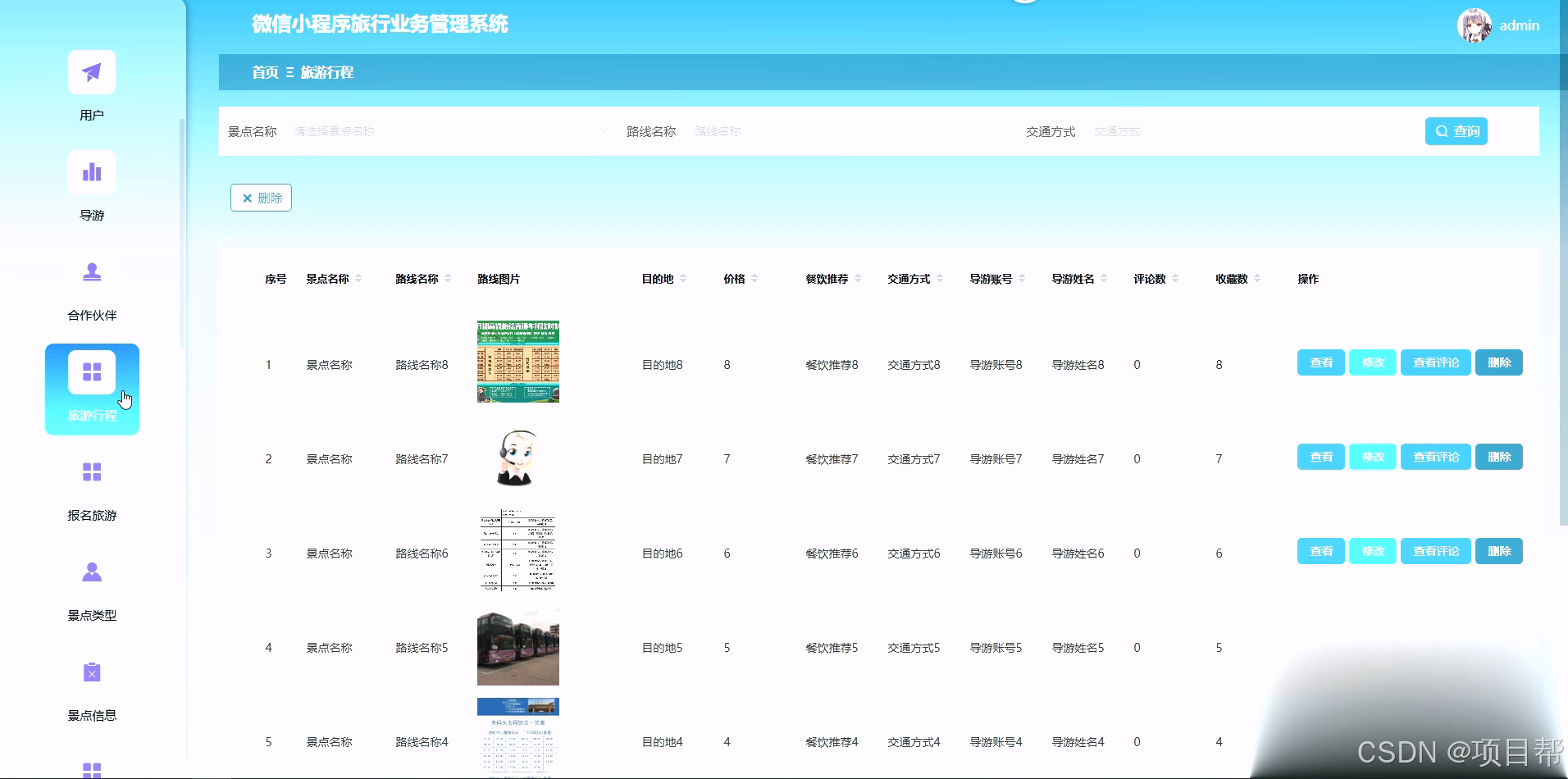The width and height of the screenshot is (1568, 779).
Task: Click the 删除 button above the table
Action: tap(261, 198)
